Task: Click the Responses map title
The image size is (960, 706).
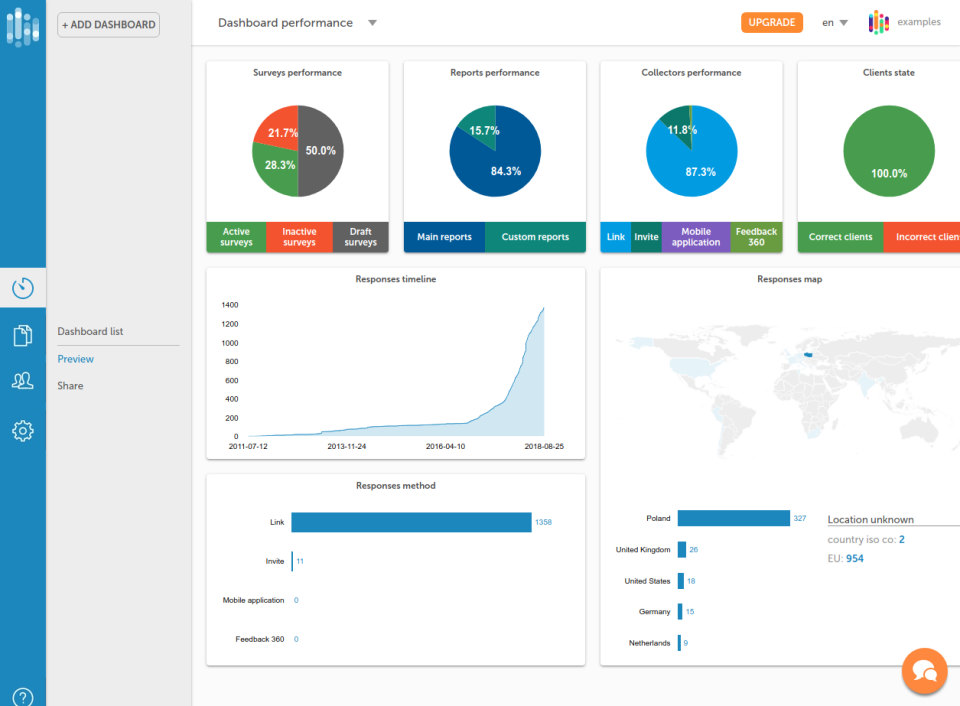Action: (x=790, y=279)
